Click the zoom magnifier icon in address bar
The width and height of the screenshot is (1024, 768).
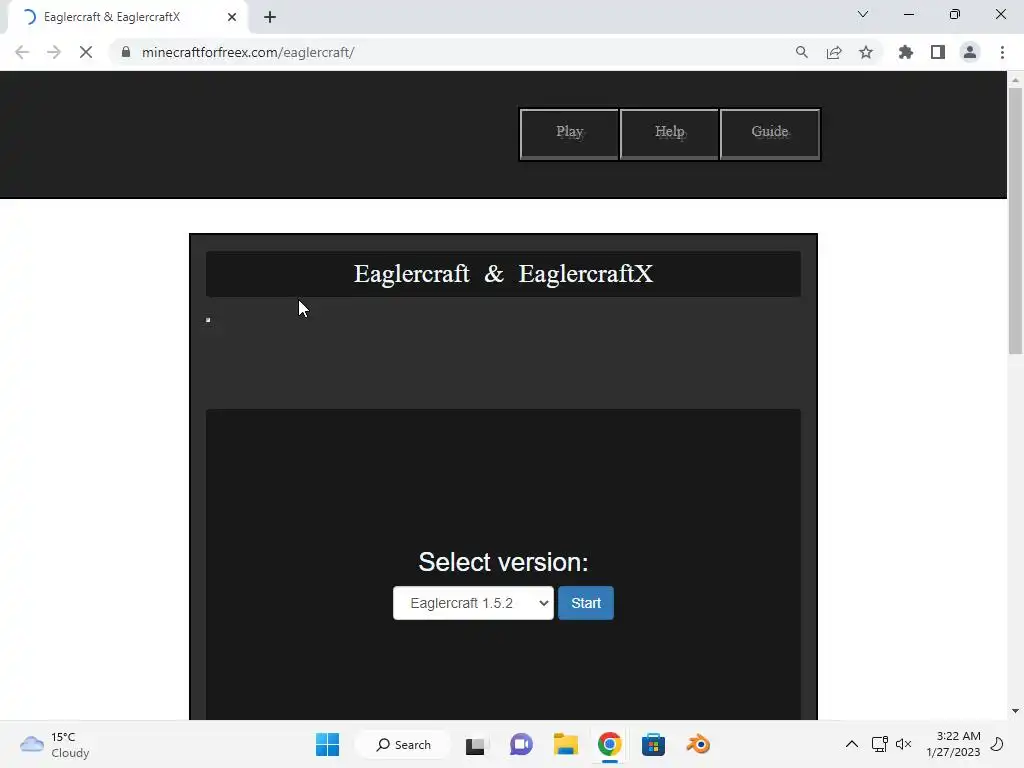(x=802, y=52)
